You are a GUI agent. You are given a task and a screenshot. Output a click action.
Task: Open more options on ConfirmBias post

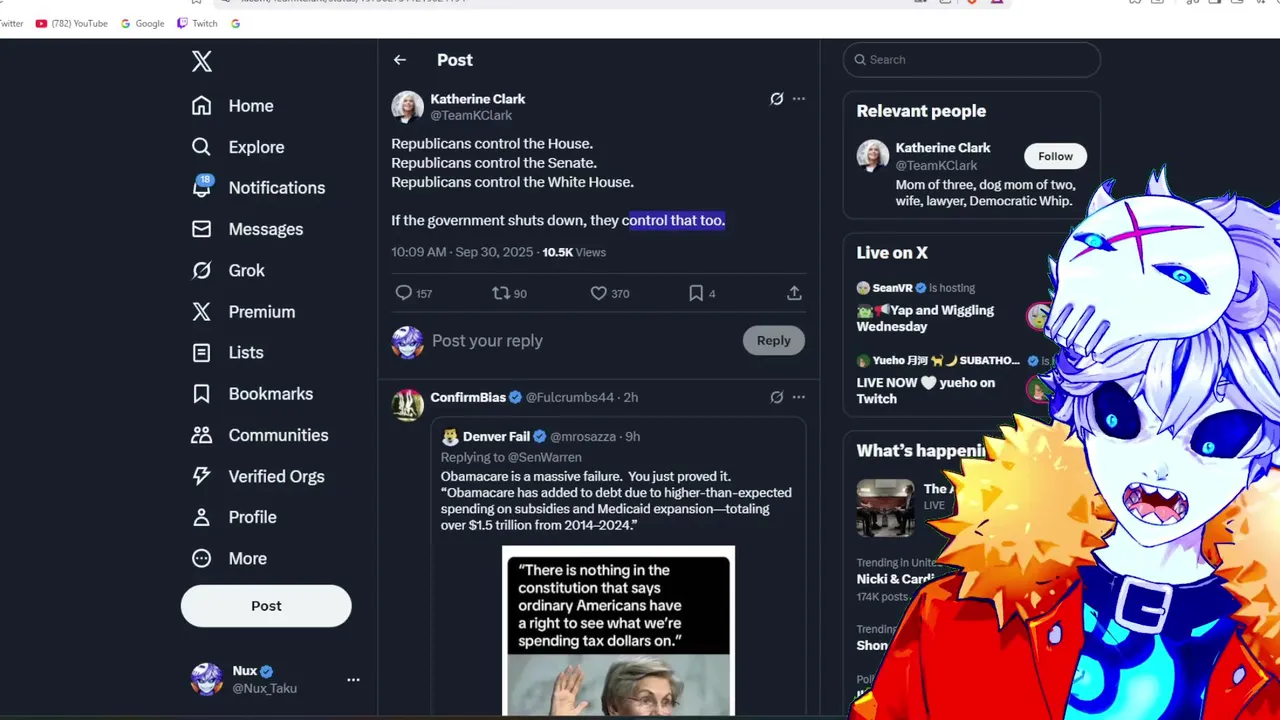pos(799,397)
